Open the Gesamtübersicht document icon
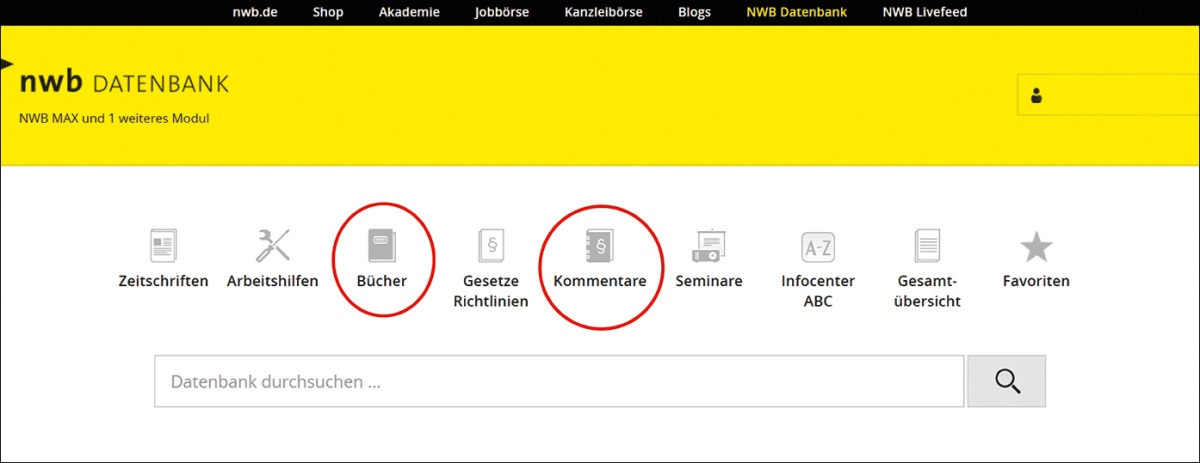This screenshot has height=463, width=1200. click(928, 246)
